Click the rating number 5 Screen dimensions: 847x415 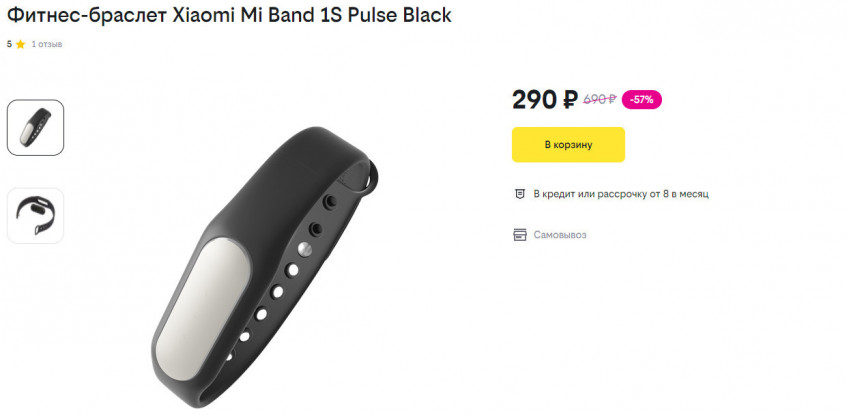click(9, 45)
